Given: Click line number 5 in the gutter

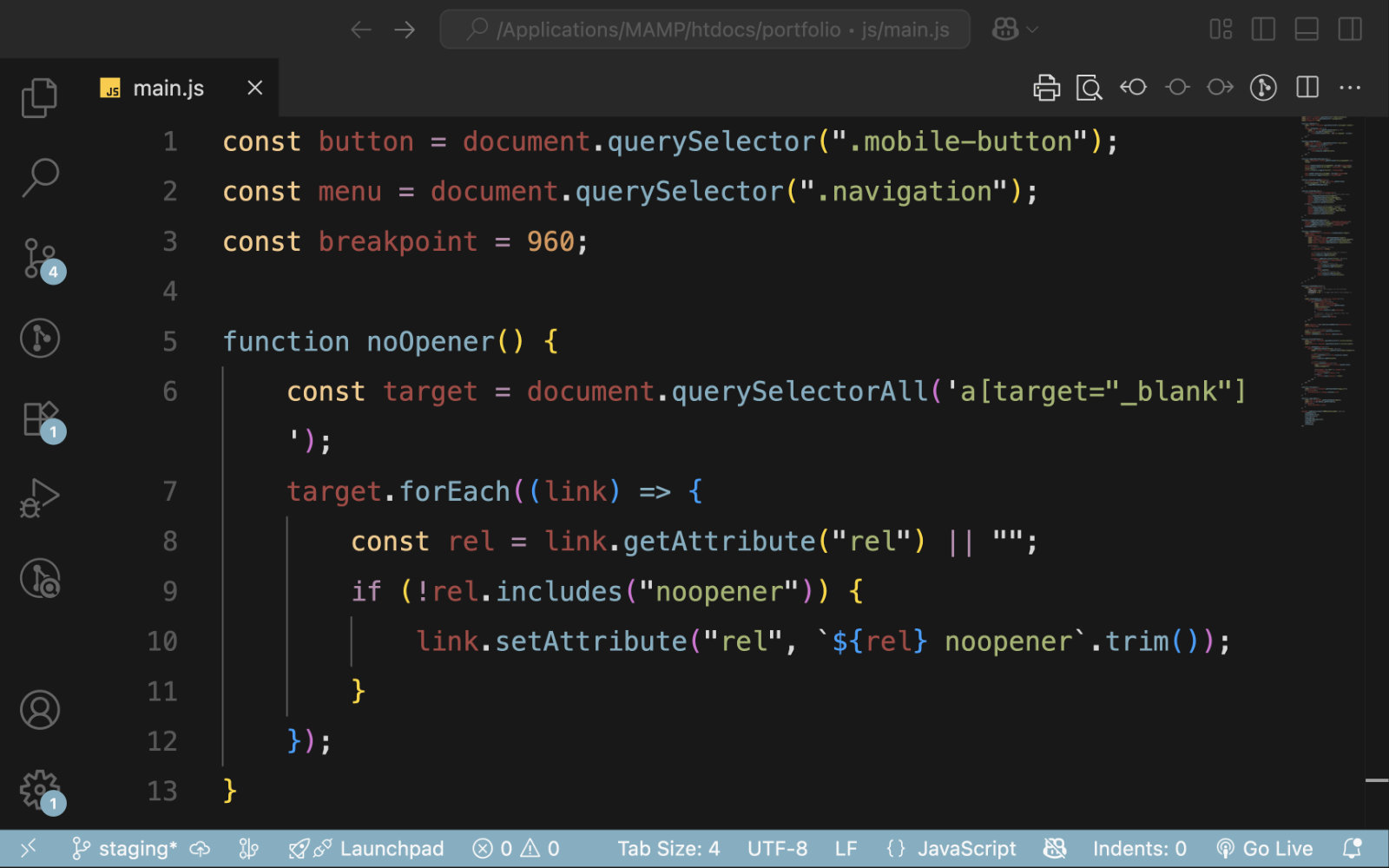Looking at the screenshot, I should [x=170, y=341].
